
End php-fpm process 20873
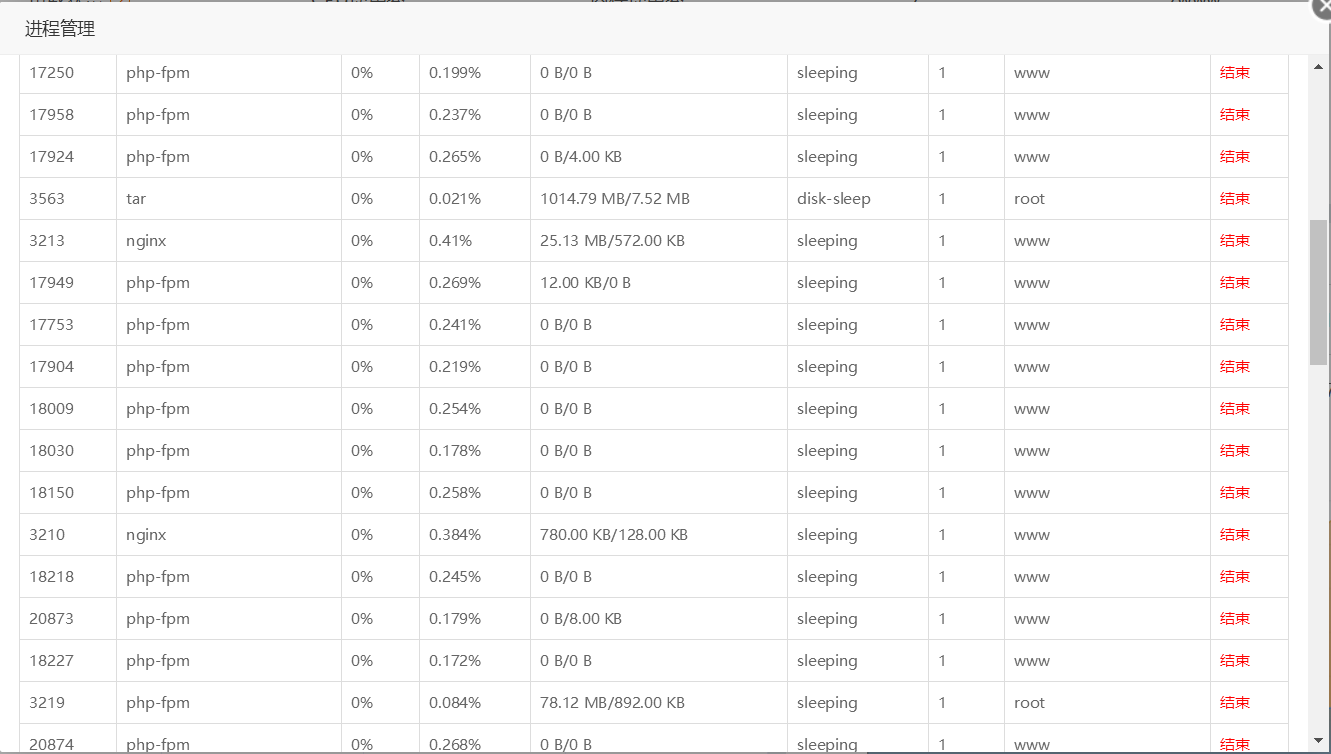pos(1235,619)
